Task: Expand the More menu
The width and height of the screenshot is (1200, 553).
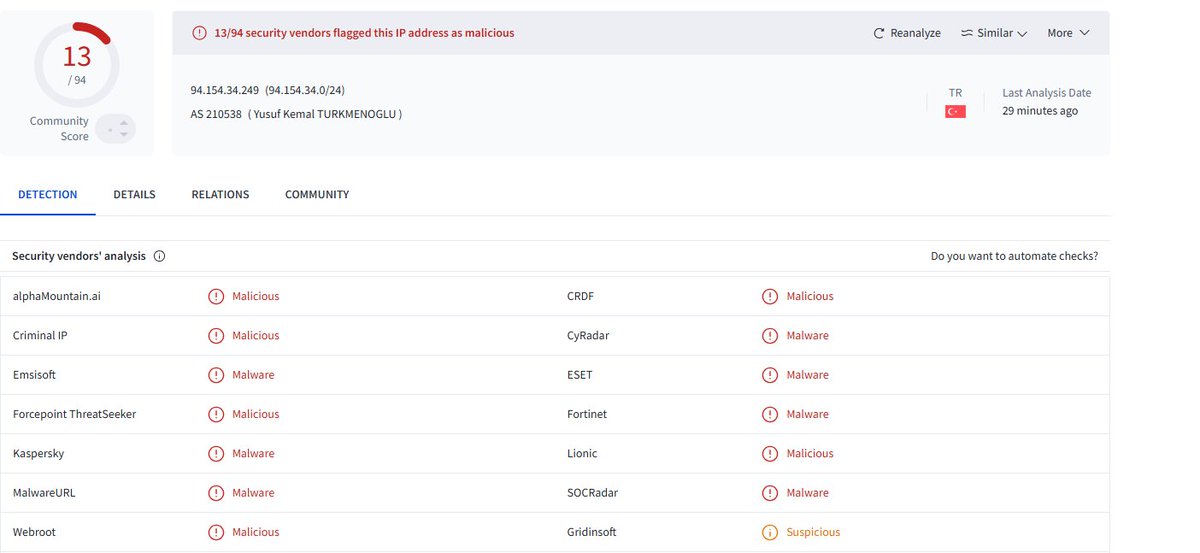Action: click(x=1068, y=33)
